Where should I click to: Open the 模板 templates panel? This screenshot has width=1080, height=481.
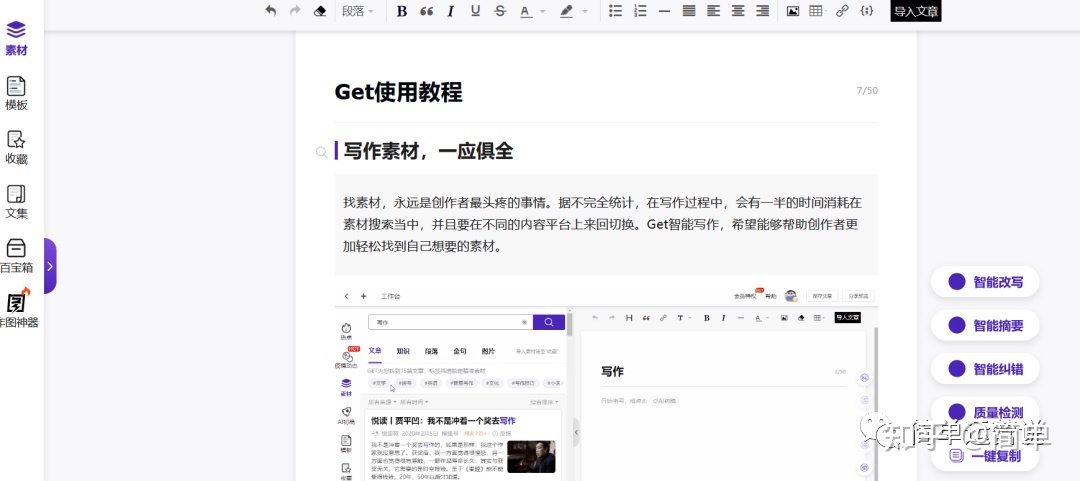[16, 93]
